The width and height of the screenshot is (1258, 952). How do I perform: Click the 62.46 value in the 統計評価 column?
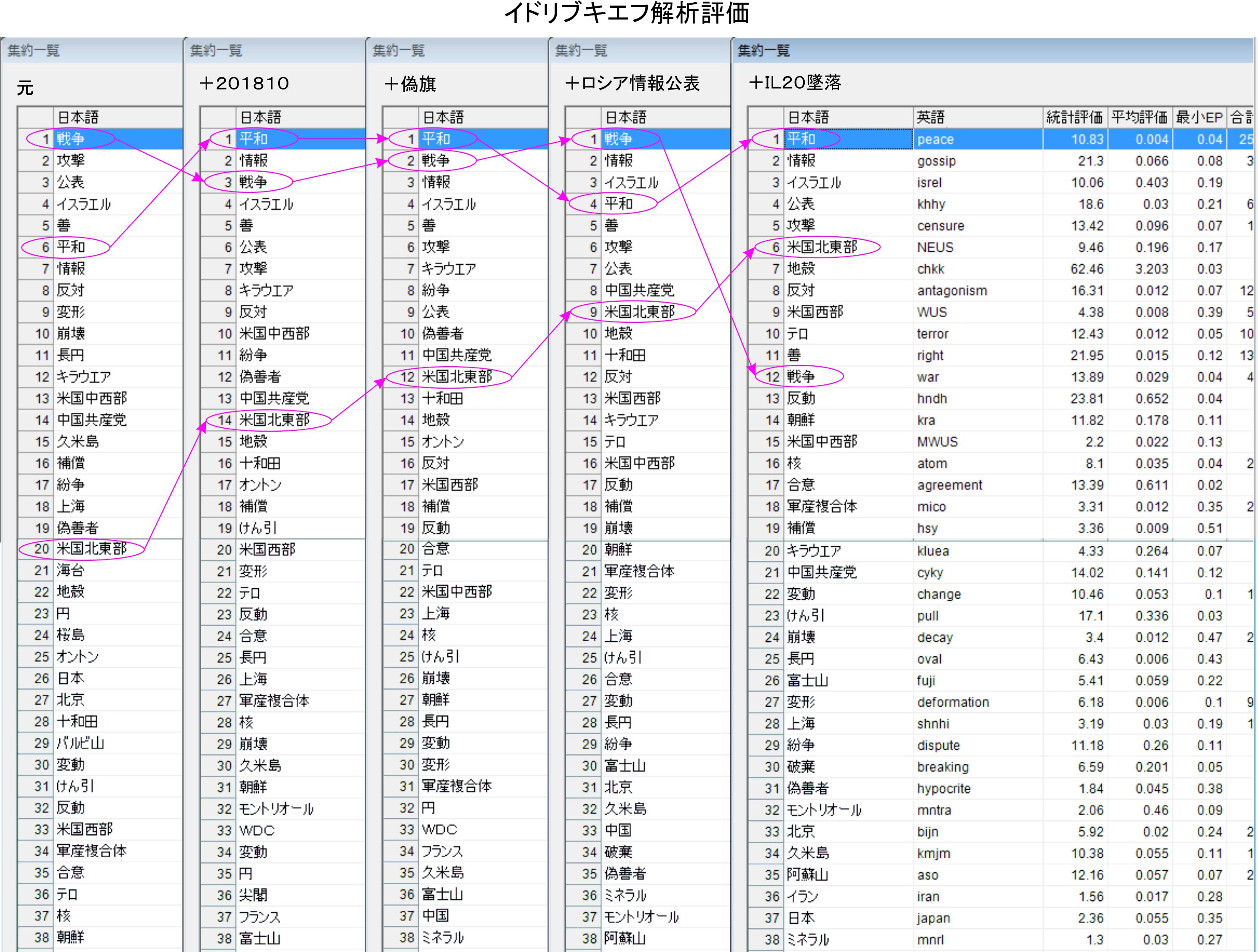1087,269
